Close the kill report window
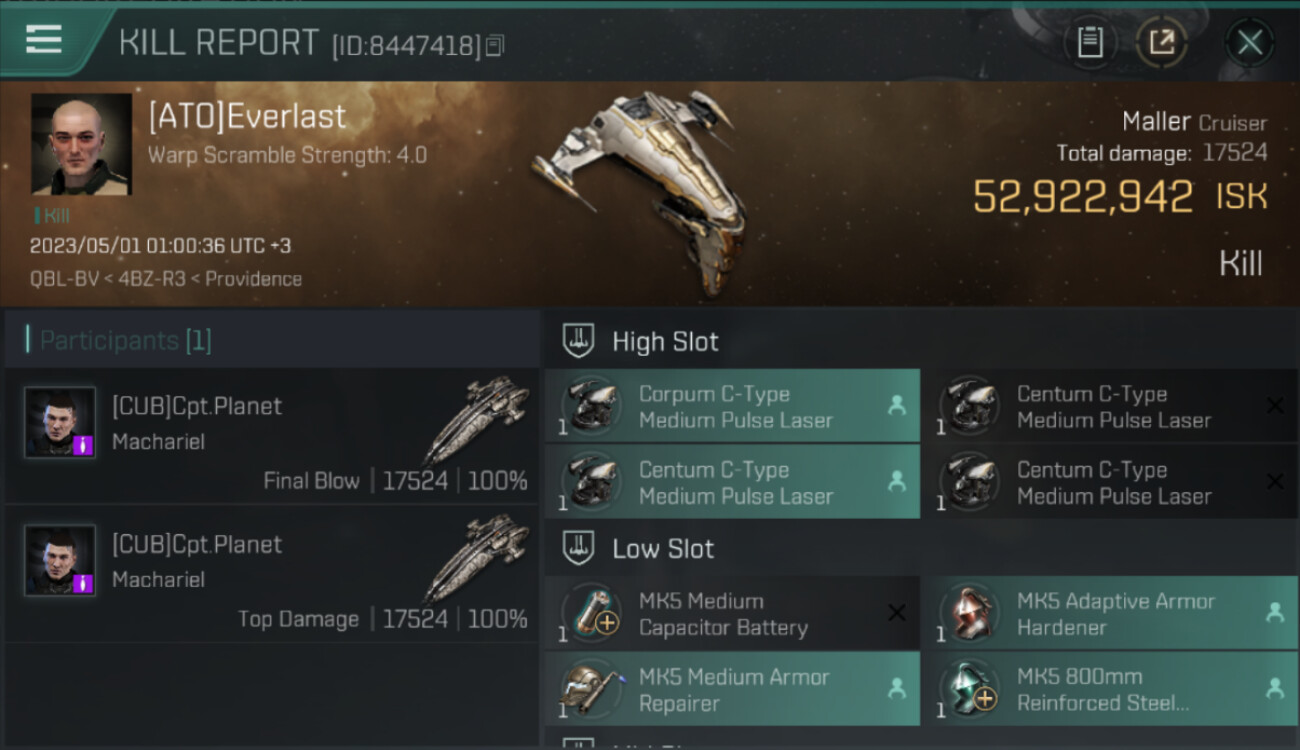This screenshot has height=750, width=1300. [1249, 42]
